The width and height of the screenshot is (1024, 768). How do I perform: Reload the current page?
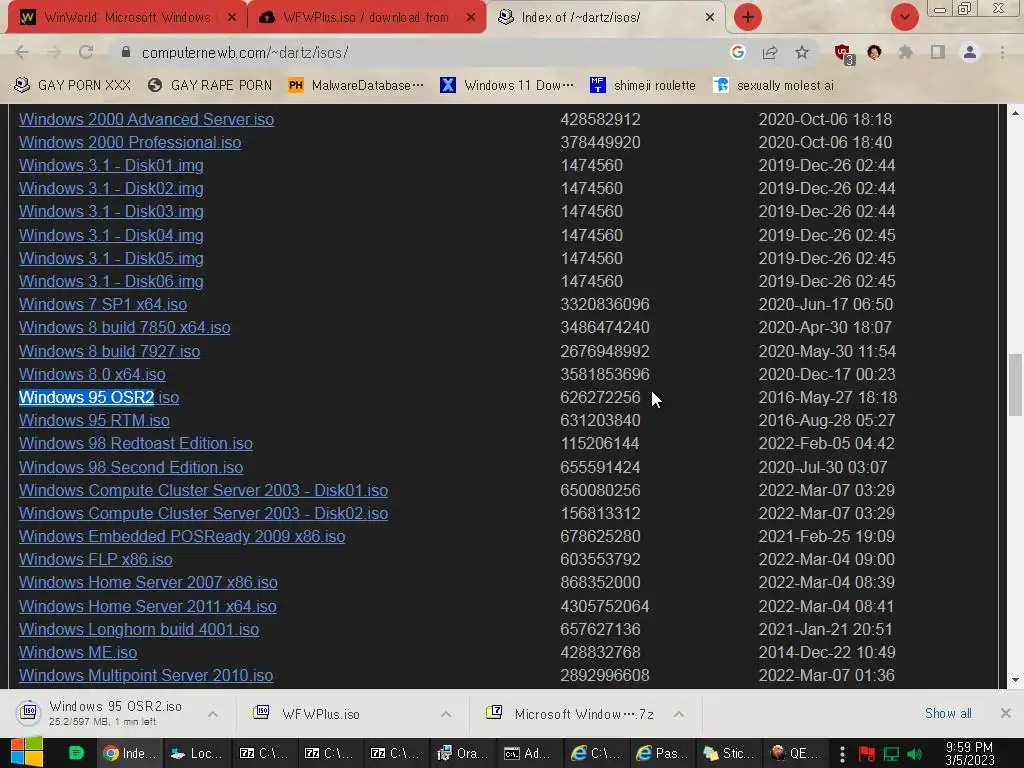(86, 52)
